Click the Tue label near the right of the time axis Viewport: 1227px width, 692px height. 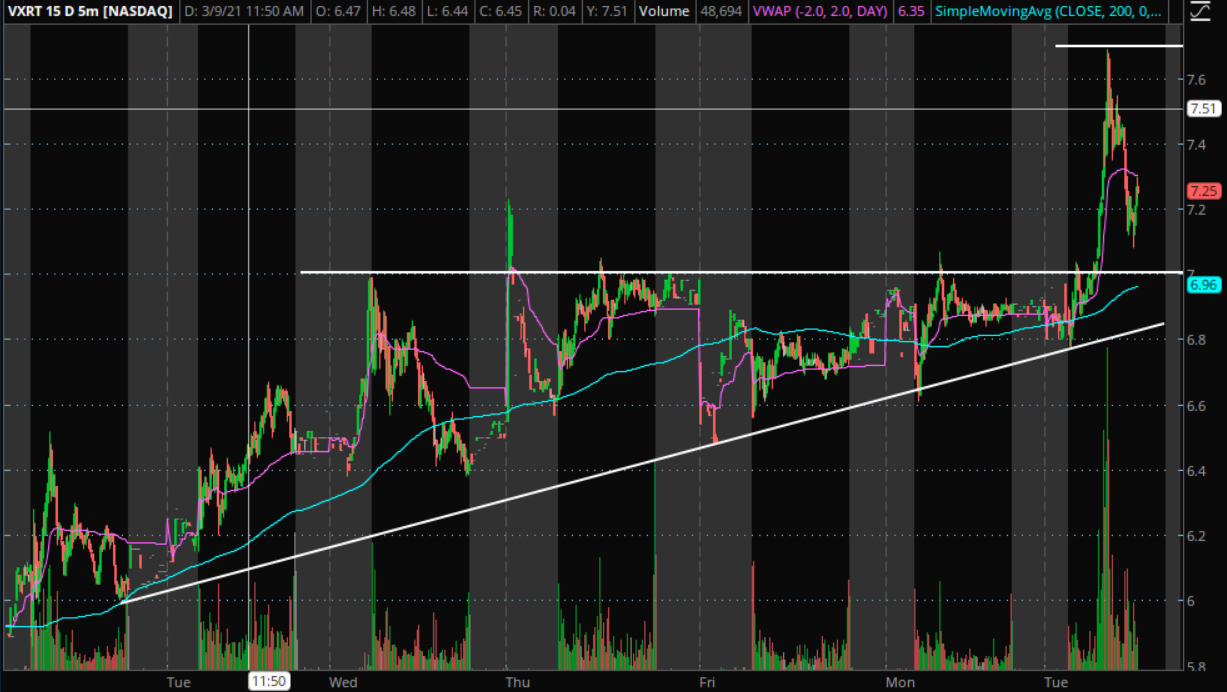click(x=1058, y=682)
